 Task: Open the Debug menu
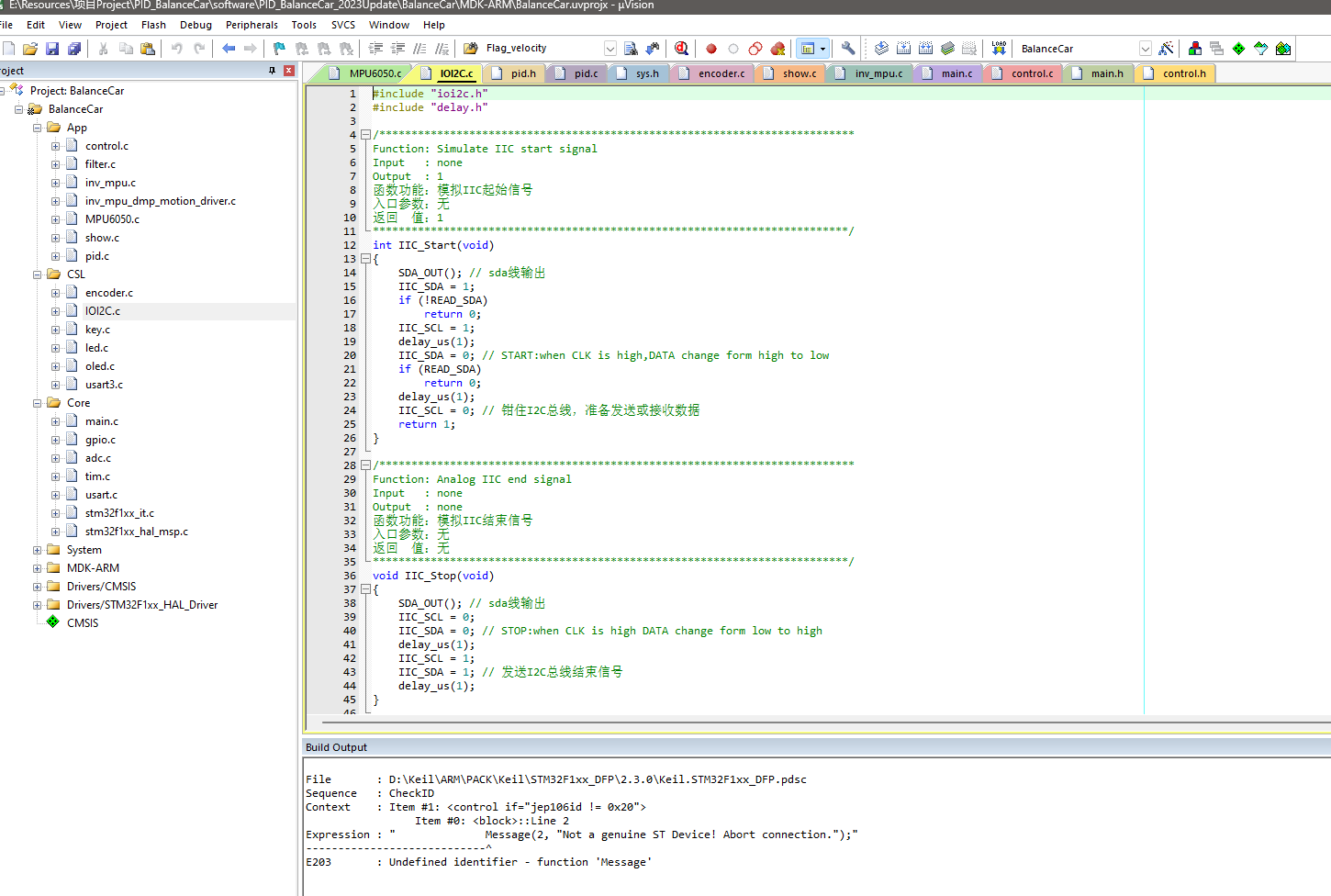(196, 25)
